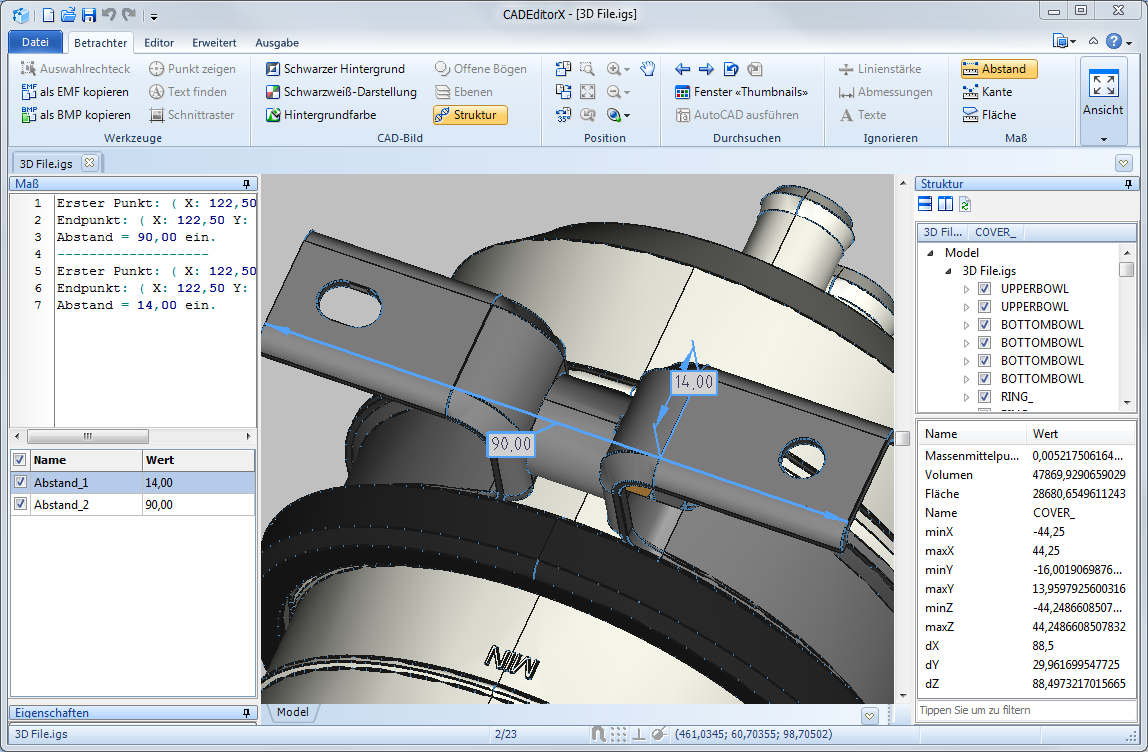Choose the Fläche area measurement tool
This screenshot has width=1148, height=752.
990,115
